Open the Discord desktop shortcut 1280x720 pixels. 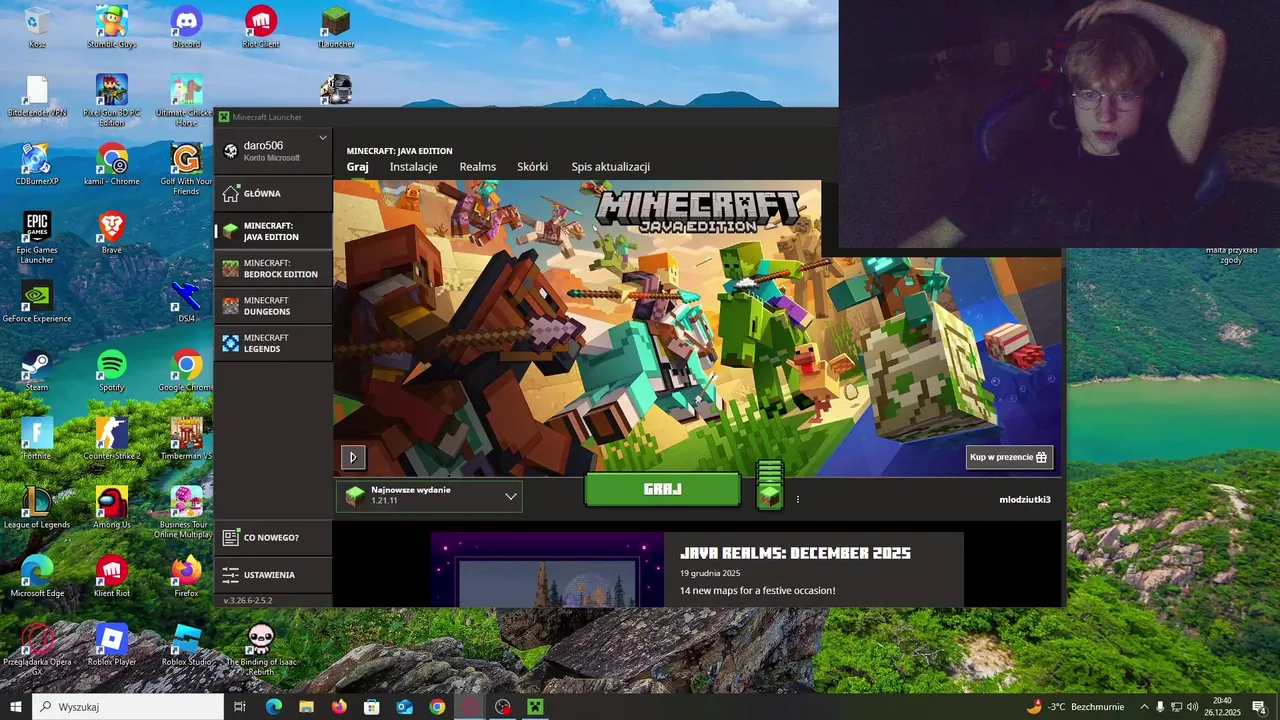[x=187, y=27]
